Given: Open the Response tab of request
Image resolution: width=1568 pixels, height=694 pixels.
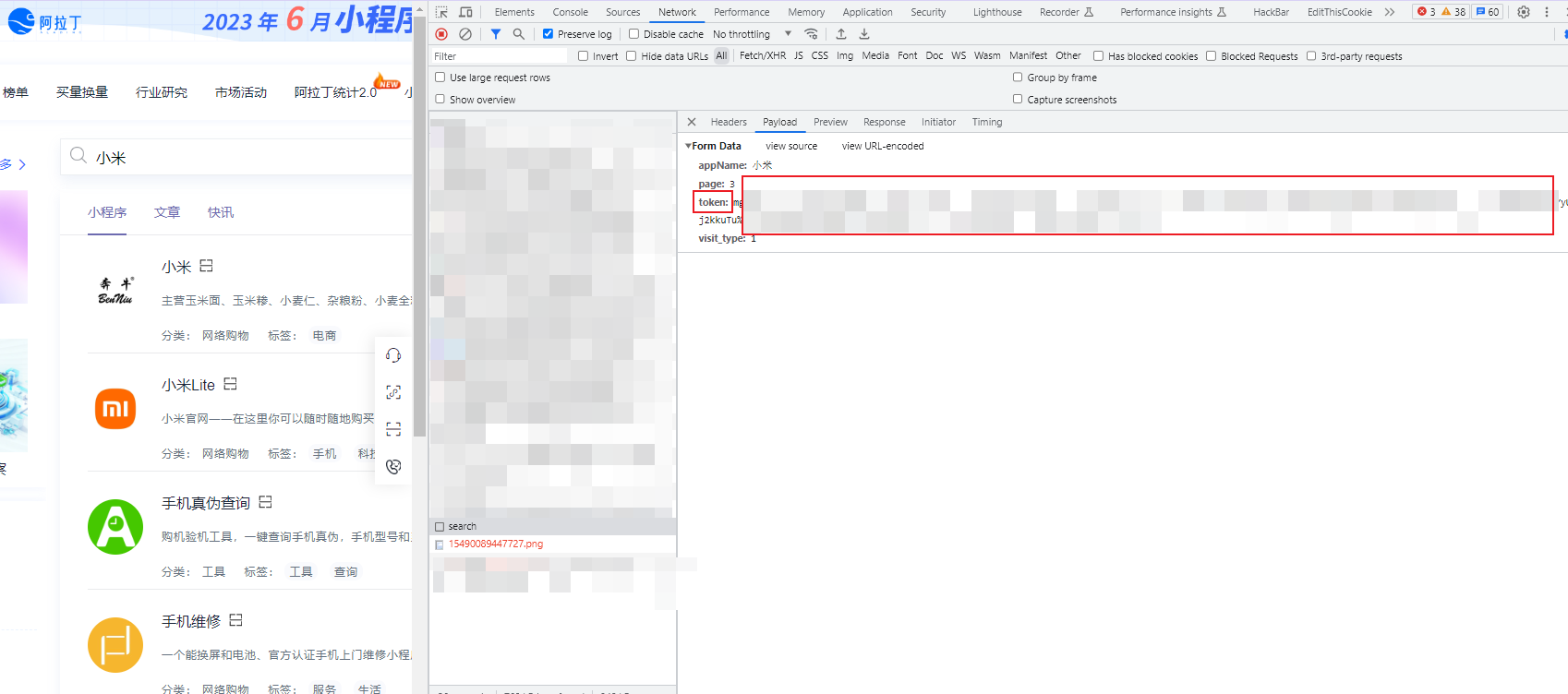Looking at the screenshot, I should coord(884,122).
